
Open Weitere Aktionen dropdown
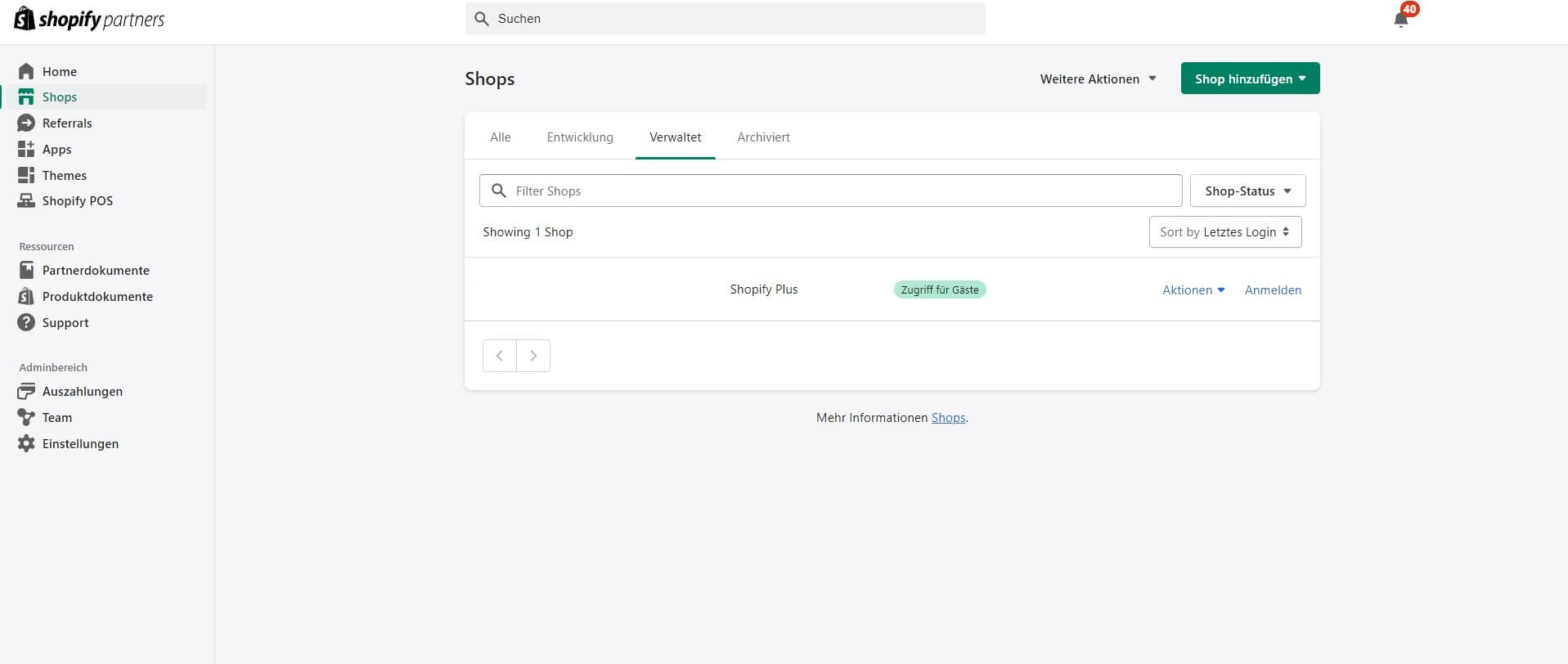click(1098, 79)
